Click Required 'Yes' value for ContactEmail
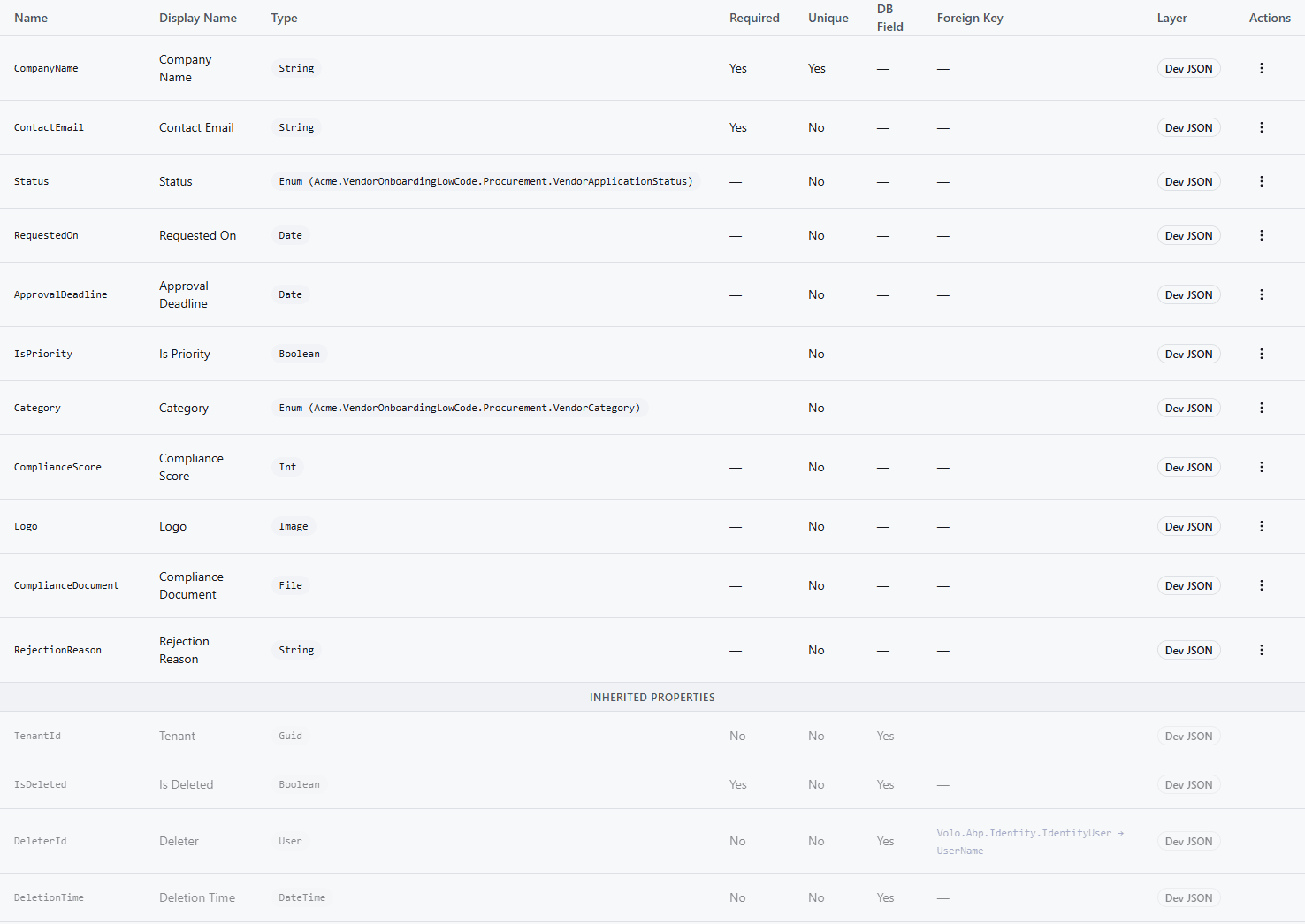 coord(738,127)
